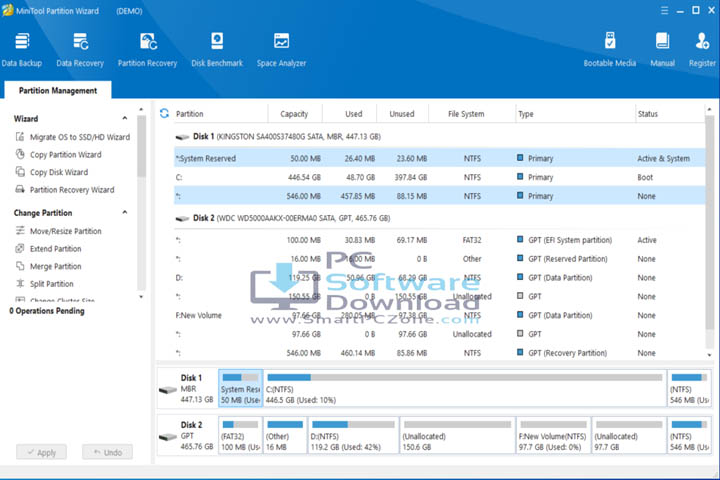Click partition list scroll down arrow

click(x=709, y=355)
